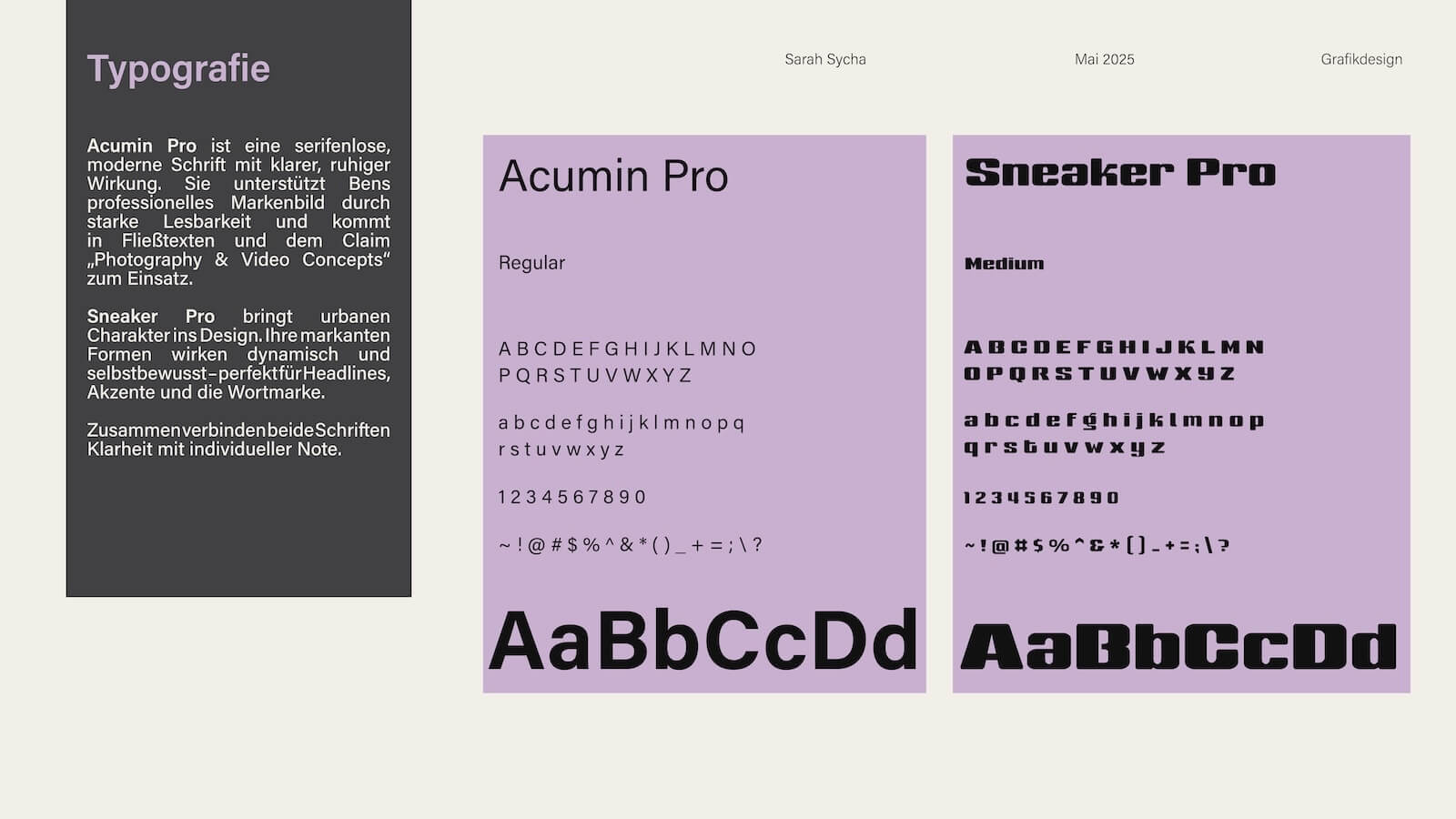The width and height of the screenshot is (1456, 819).
Task: Select the Sneaker Pro uppercase alphabet sample
Action: 1113,359
